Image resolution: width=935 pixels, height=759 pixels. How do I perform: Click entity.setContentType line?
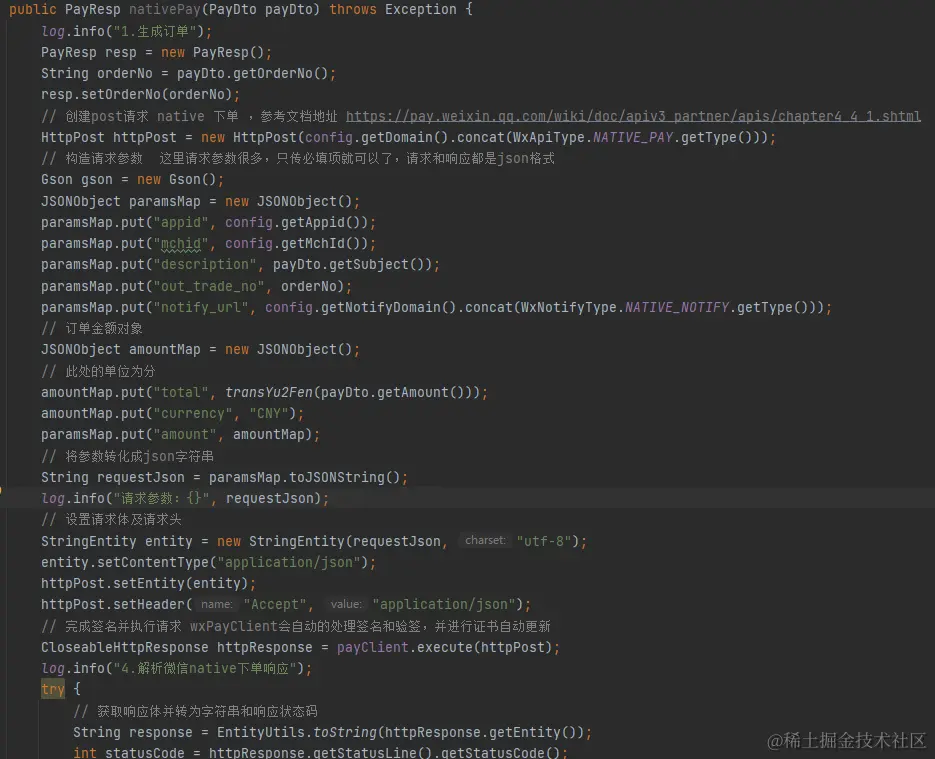[209, 562]
